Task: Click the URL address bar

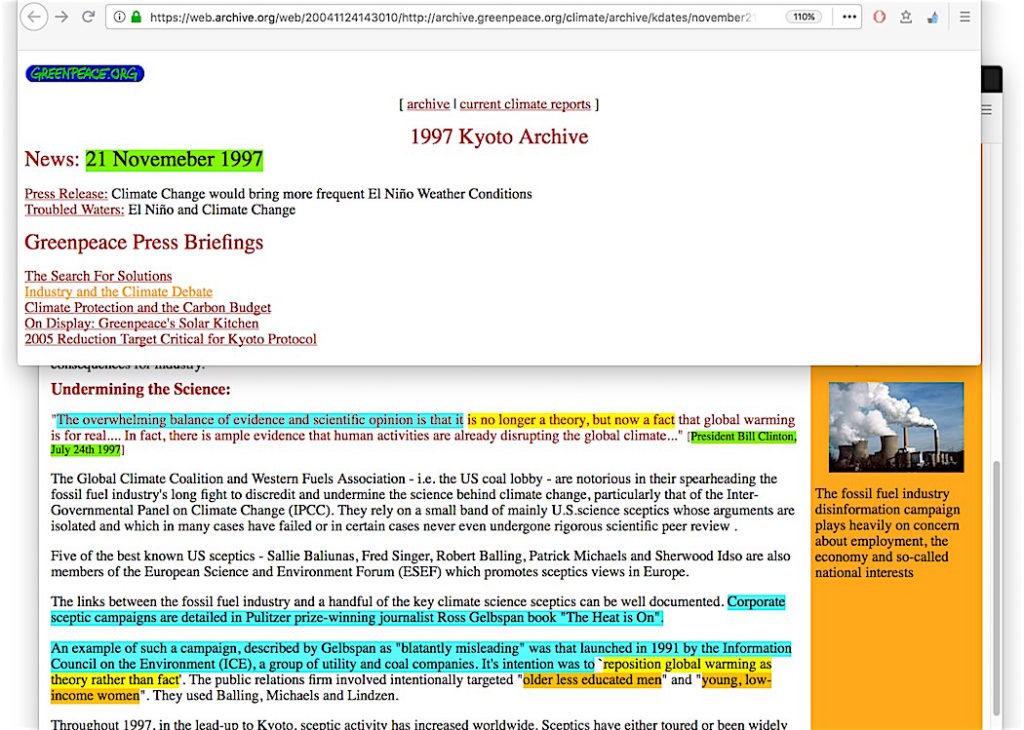Action: [x=450, y=17]
